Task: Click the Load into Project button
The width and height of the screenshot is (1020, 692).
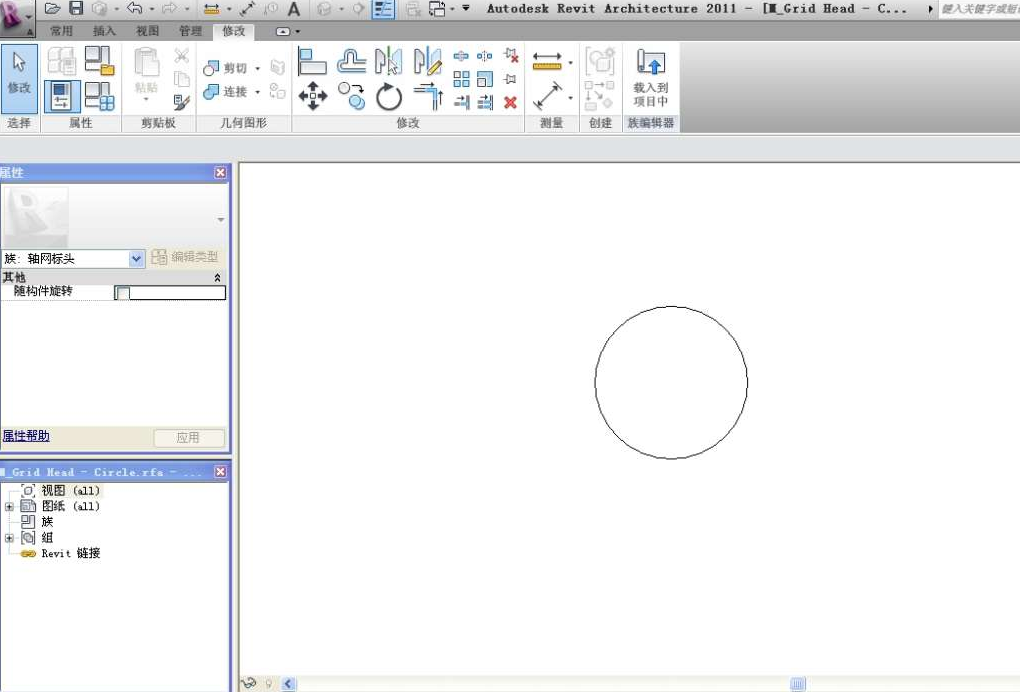Action: (650, 78)
